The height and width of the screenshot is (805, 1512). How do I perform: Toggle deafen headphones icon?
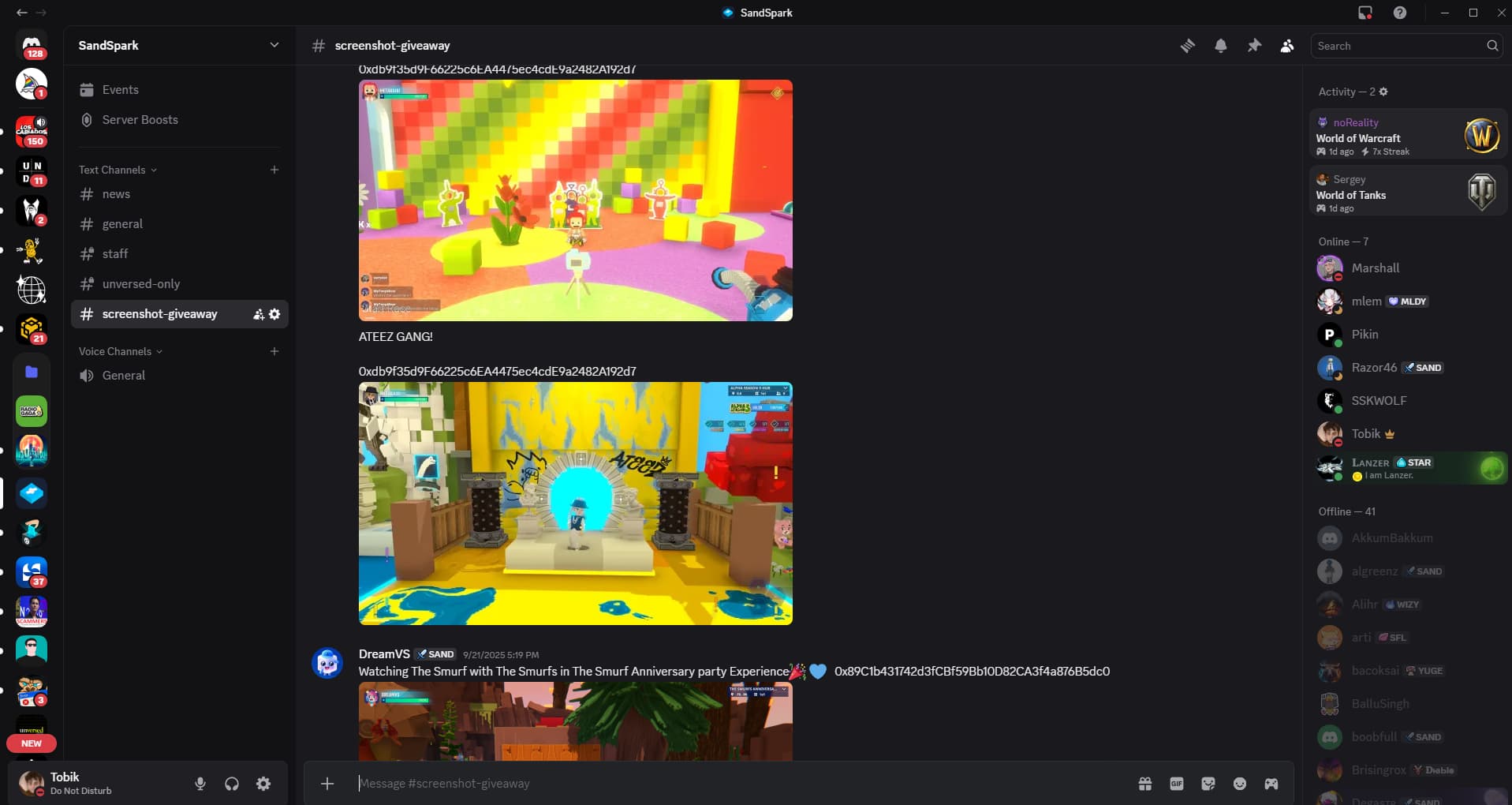(x=232, y=784)
